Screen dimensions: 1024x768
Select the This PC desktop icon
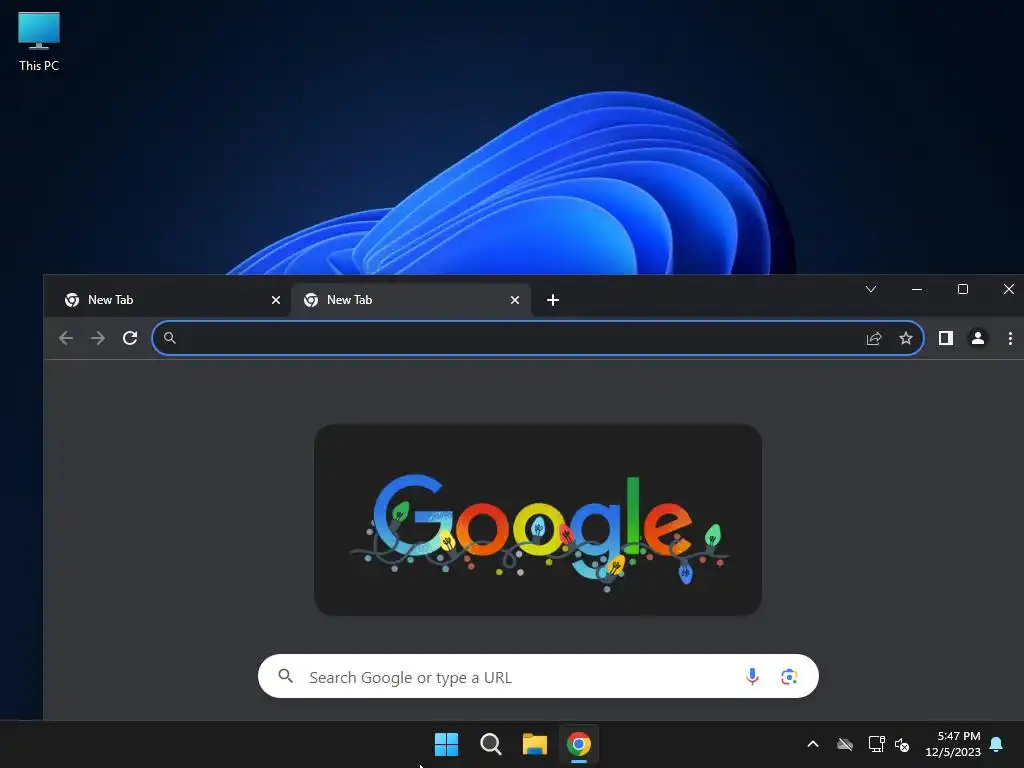[39, 41]
